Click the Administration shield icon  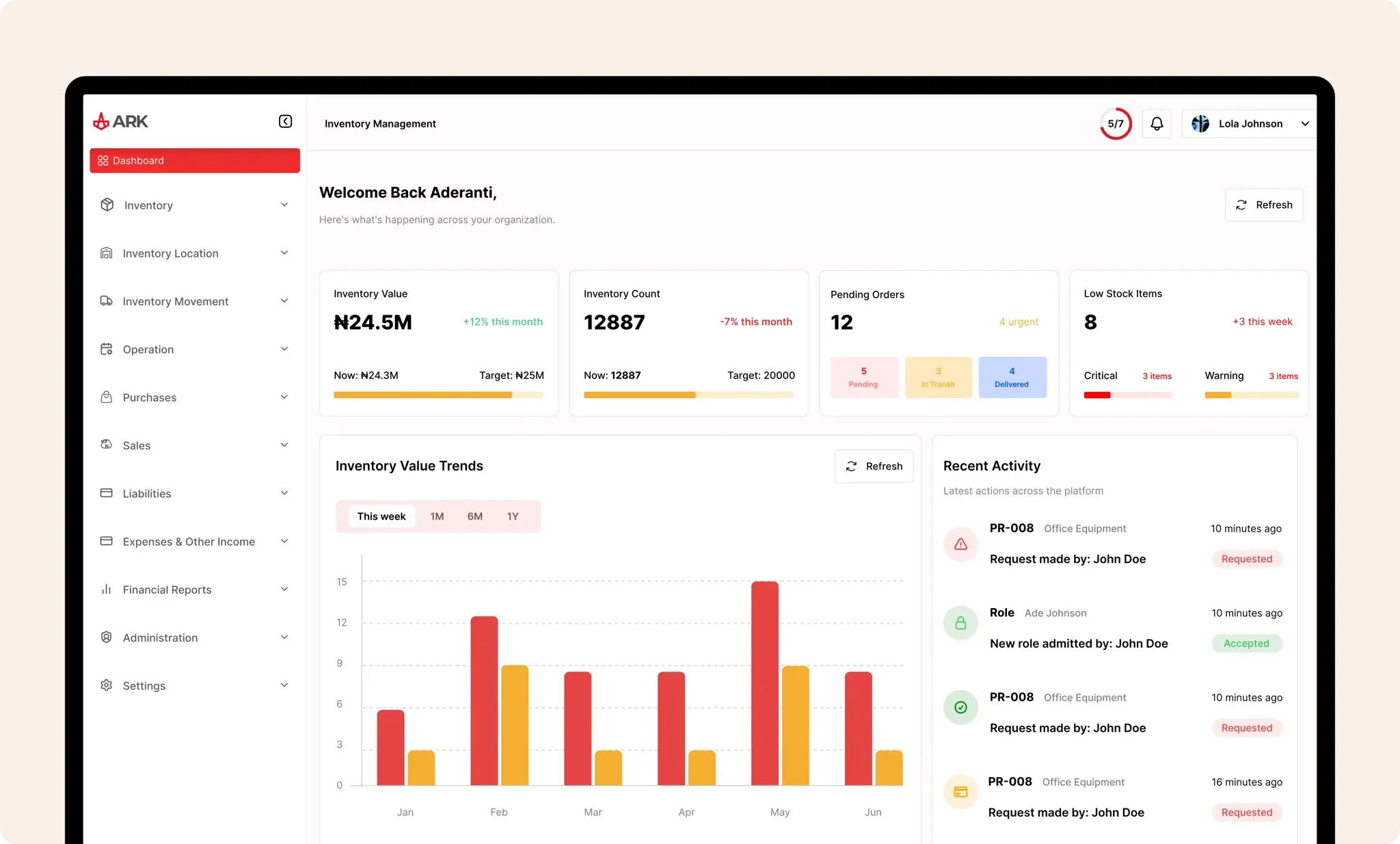[x=107, y=637]
